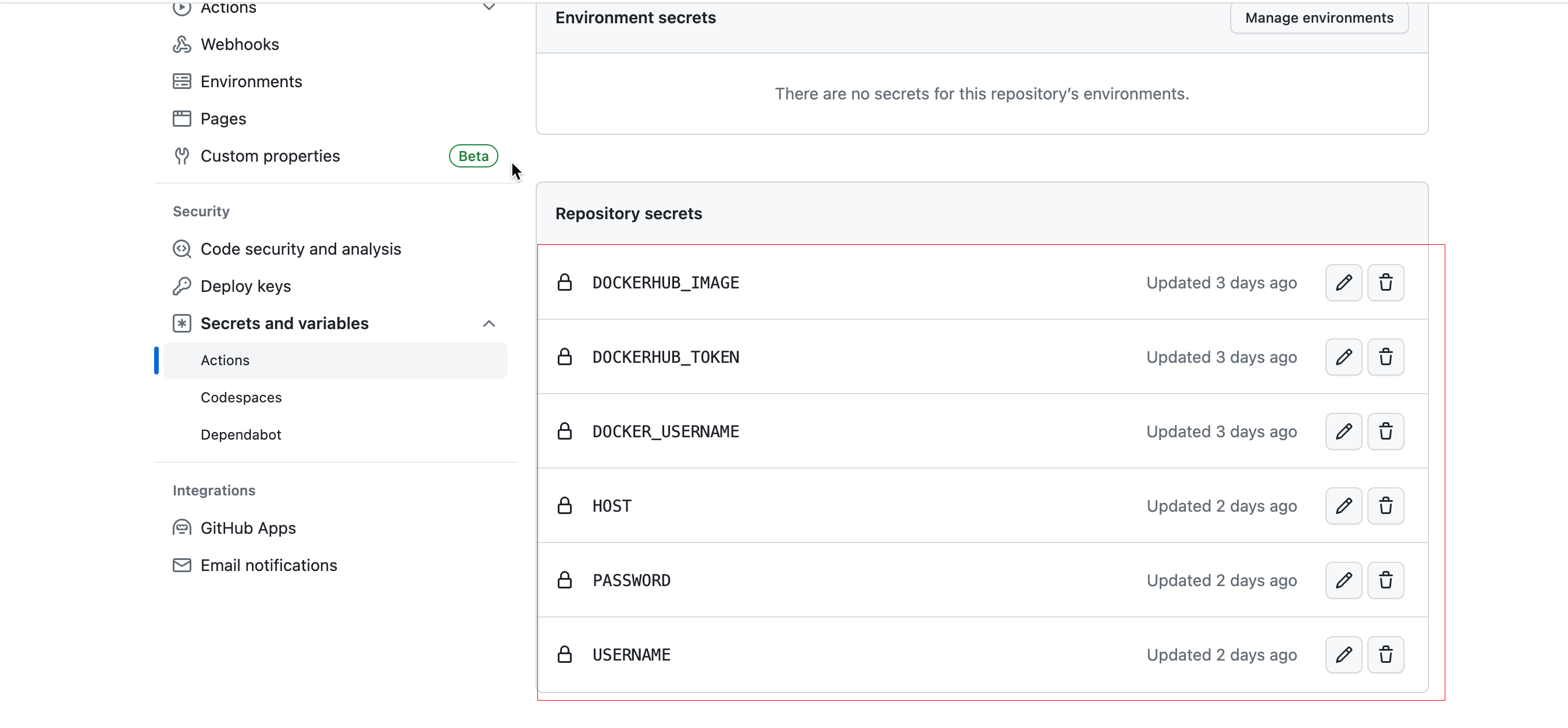
Task: Click pencil icon beside HOST secret
Action: 1344,506
